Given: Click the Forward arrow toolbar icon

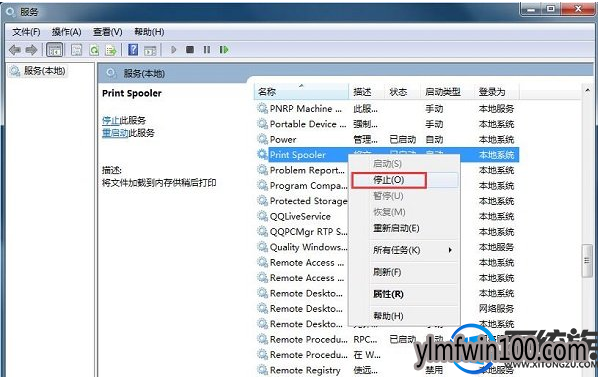Looking at the screenshot, I should [x=31, y=50].
